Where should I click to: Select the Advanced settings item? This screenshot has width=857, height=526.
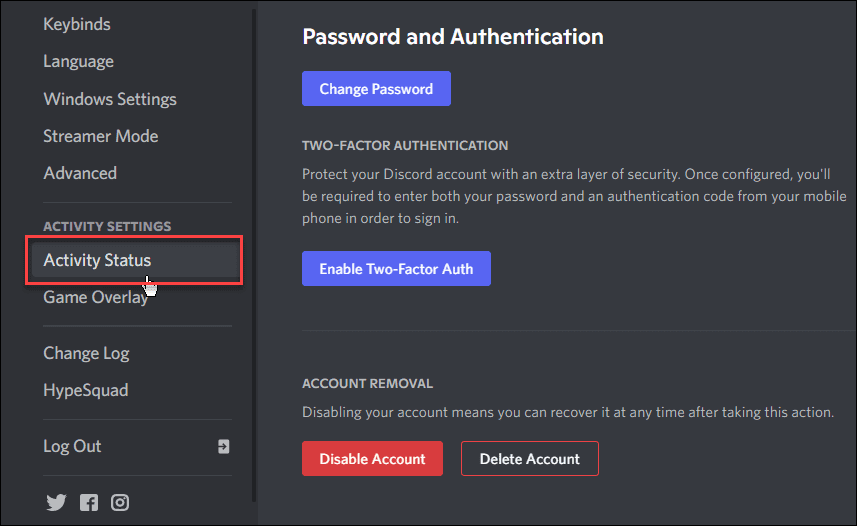point(80,173)
